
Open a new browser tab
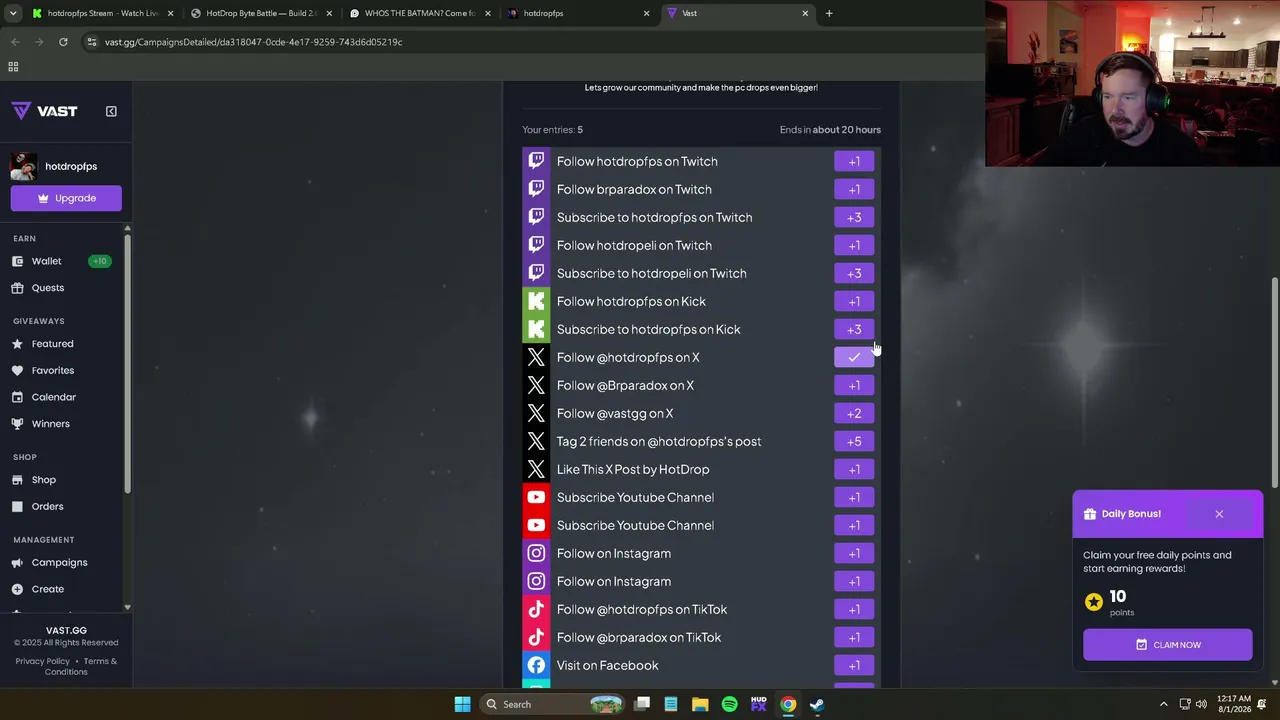[829, 13]
